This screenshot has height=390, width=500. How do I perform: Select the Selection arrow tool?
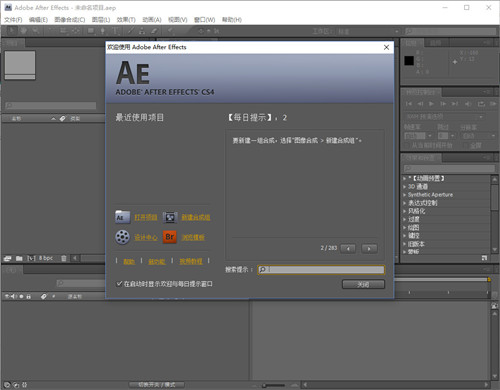11,31
